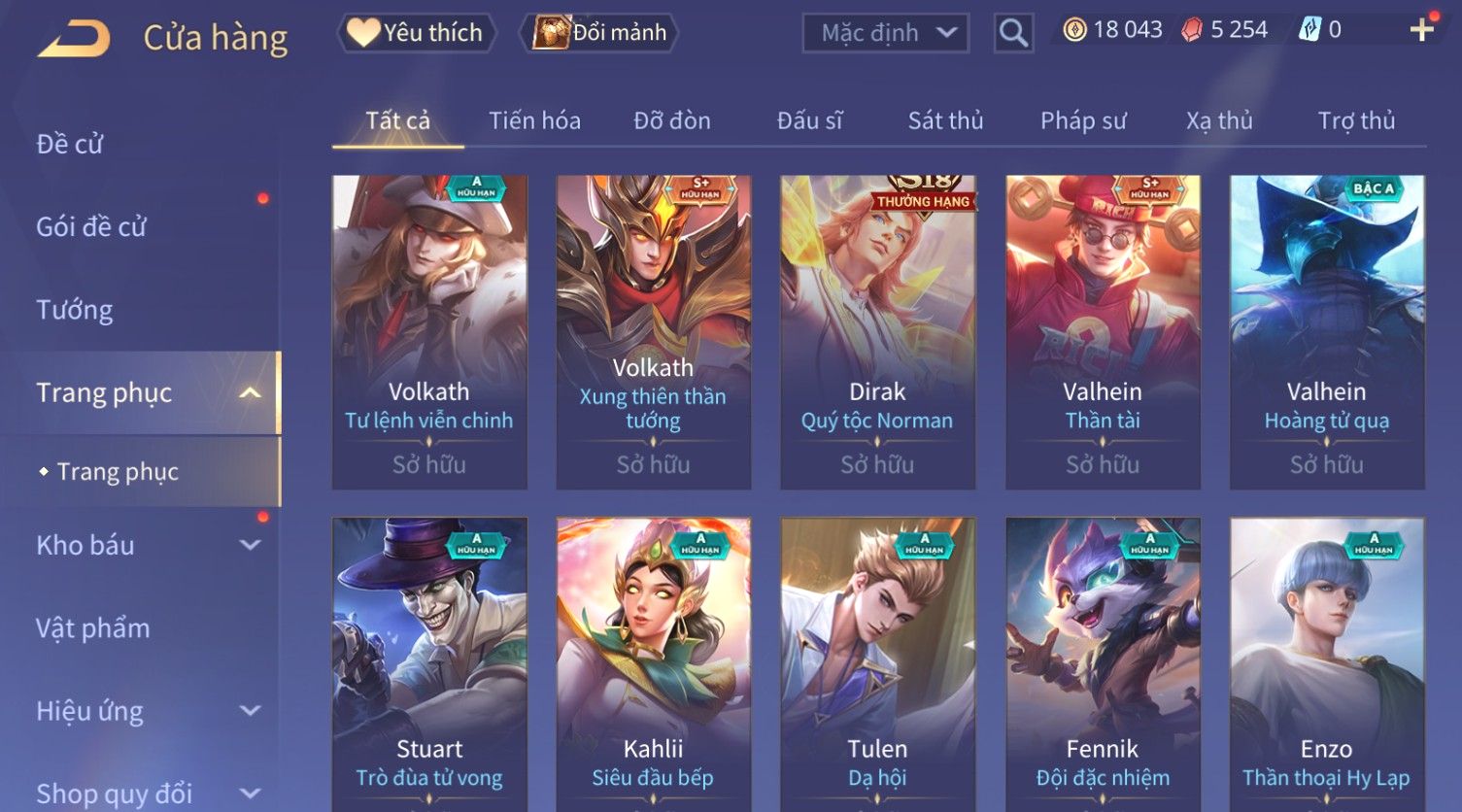Open Yêu thích favorites heart button
This screenshot has width=1462, height=812.
pyautogui.click(x=416, y=33)
